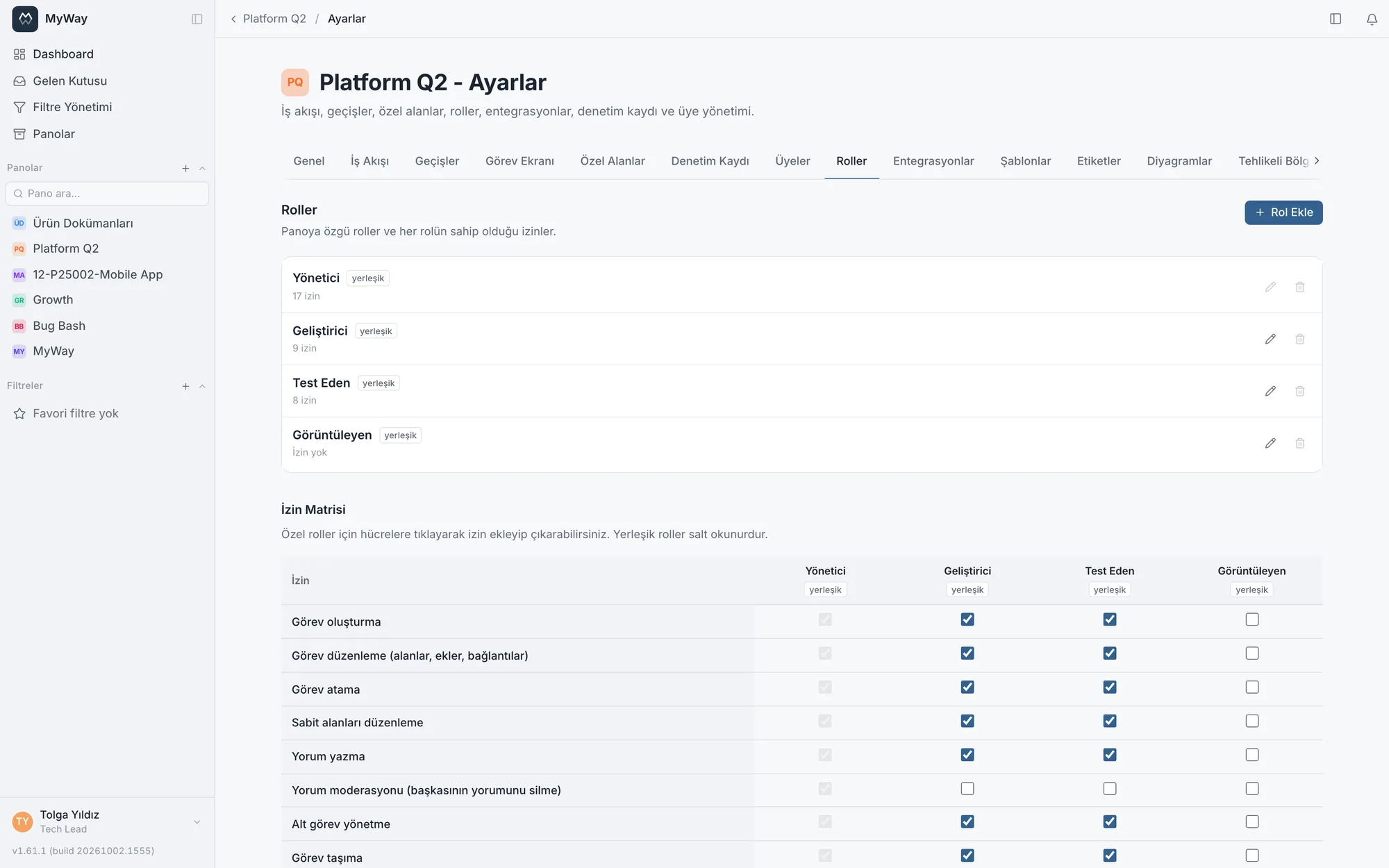Add a new filter with Filtreler plus icon
Screen dimensions: 1389x868
[185, 386]
